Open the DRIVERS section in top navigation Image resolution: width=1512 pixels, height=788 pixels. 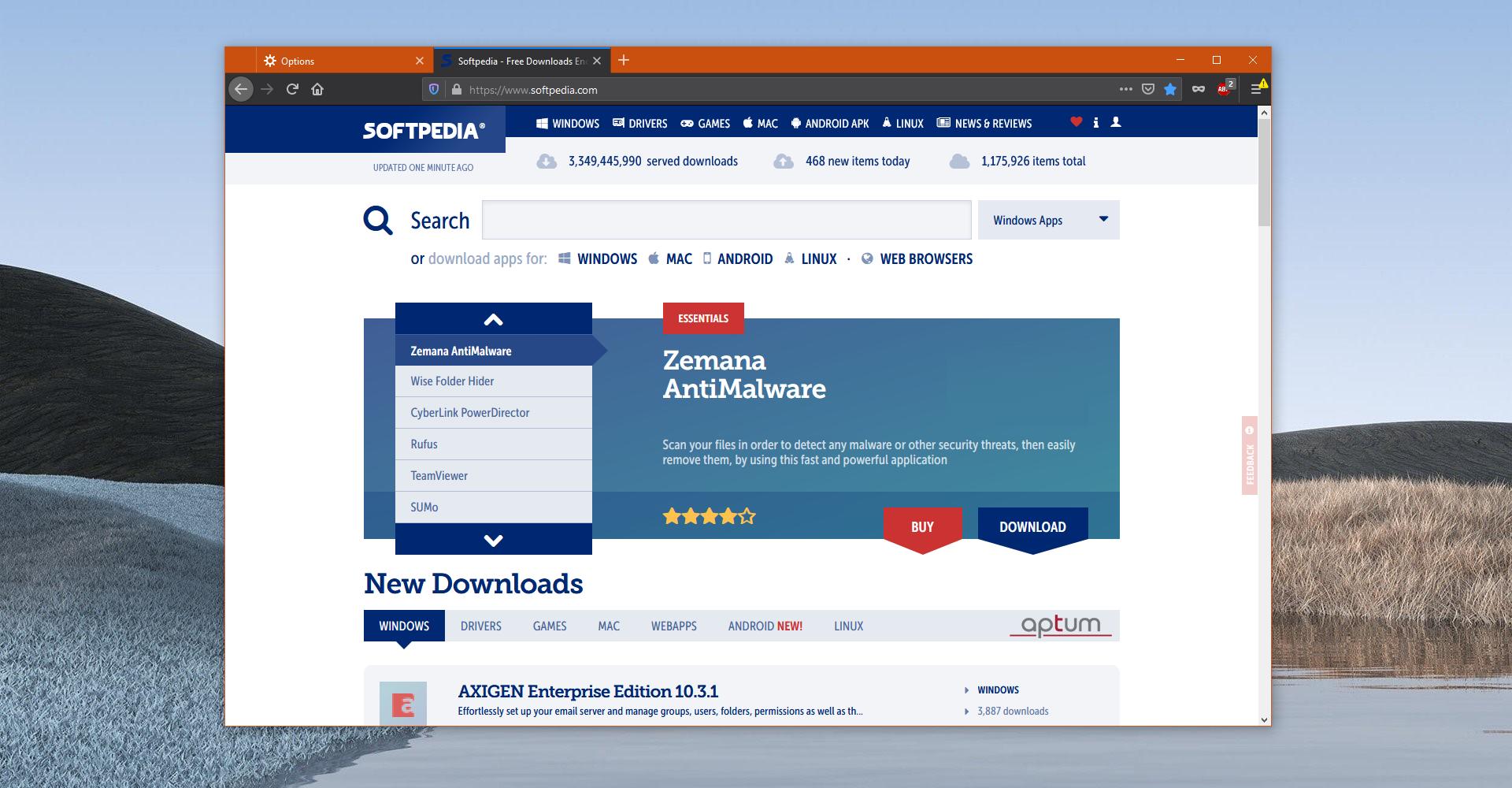point(640,124)
